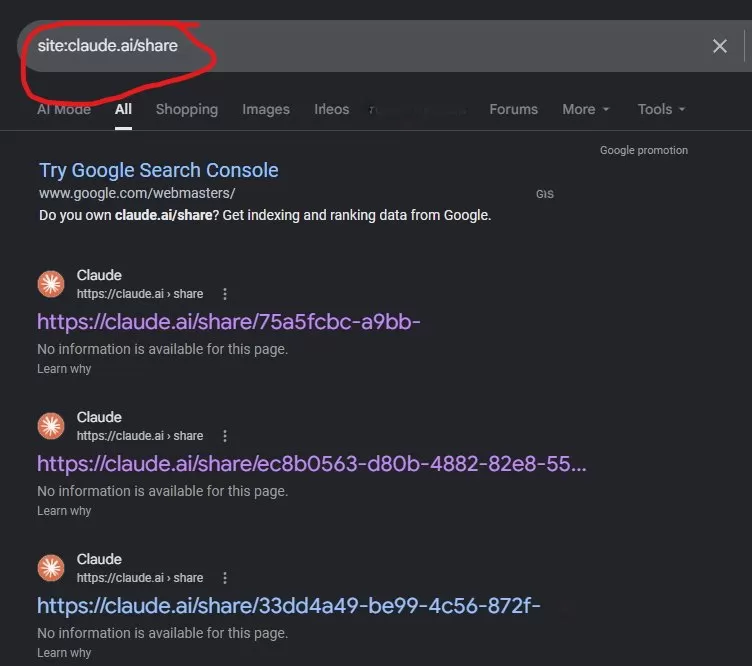
Task: Switch to the Forums tab
Action: (513, 109)
